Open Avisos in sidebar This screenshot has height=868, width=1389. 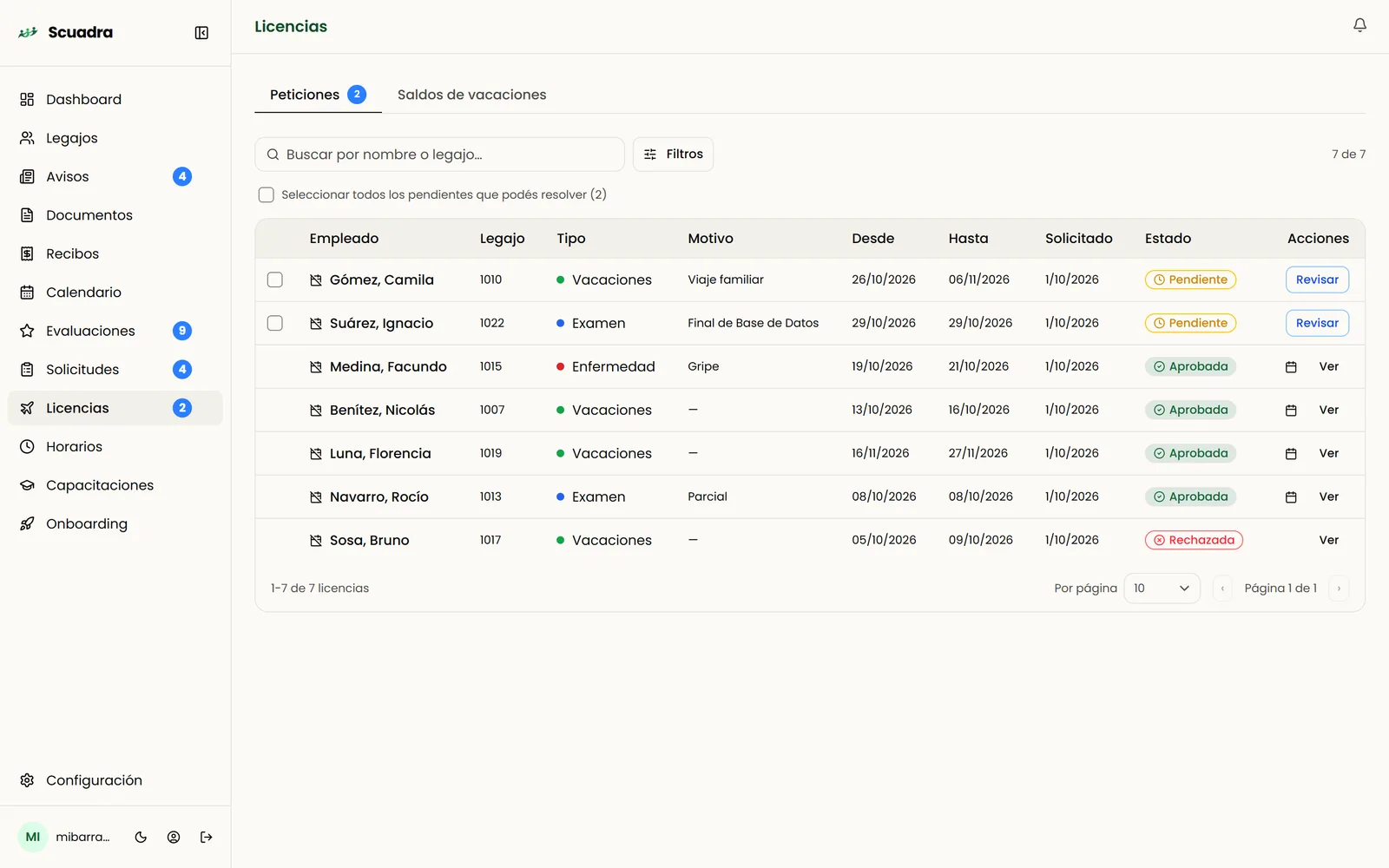115,176
